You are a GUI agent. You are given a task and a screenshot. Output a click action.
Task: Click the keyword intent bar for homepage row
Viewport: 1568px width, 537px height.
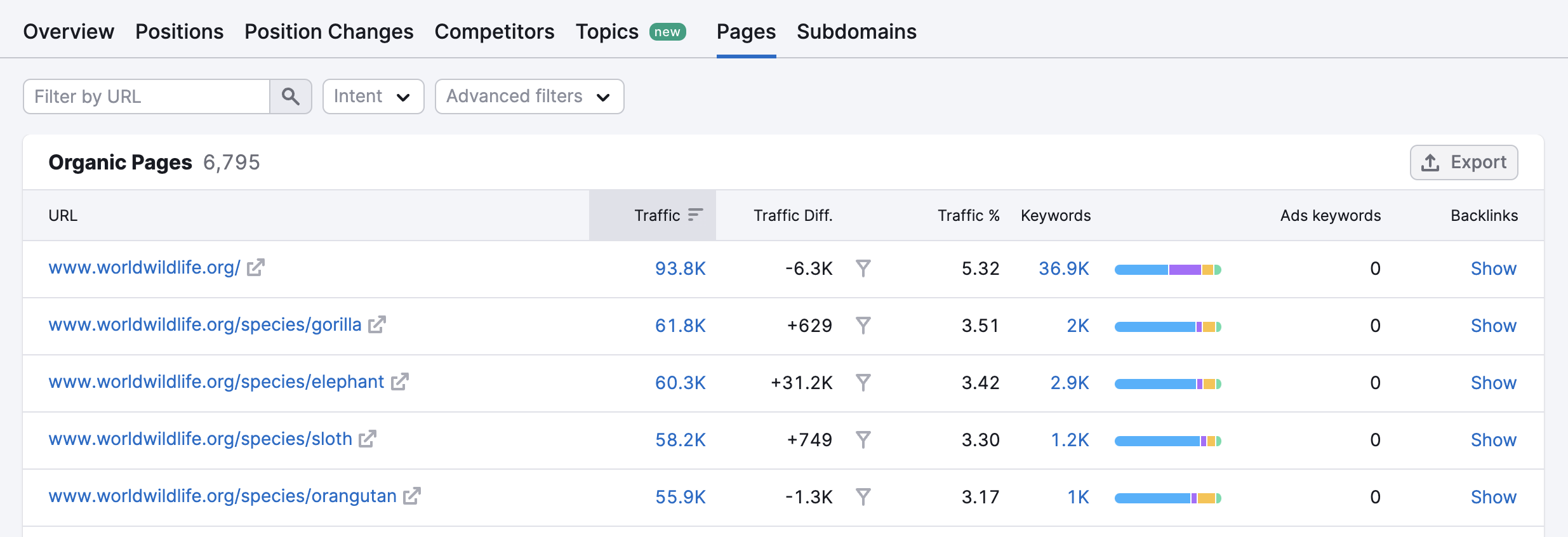coord(1167,270)
